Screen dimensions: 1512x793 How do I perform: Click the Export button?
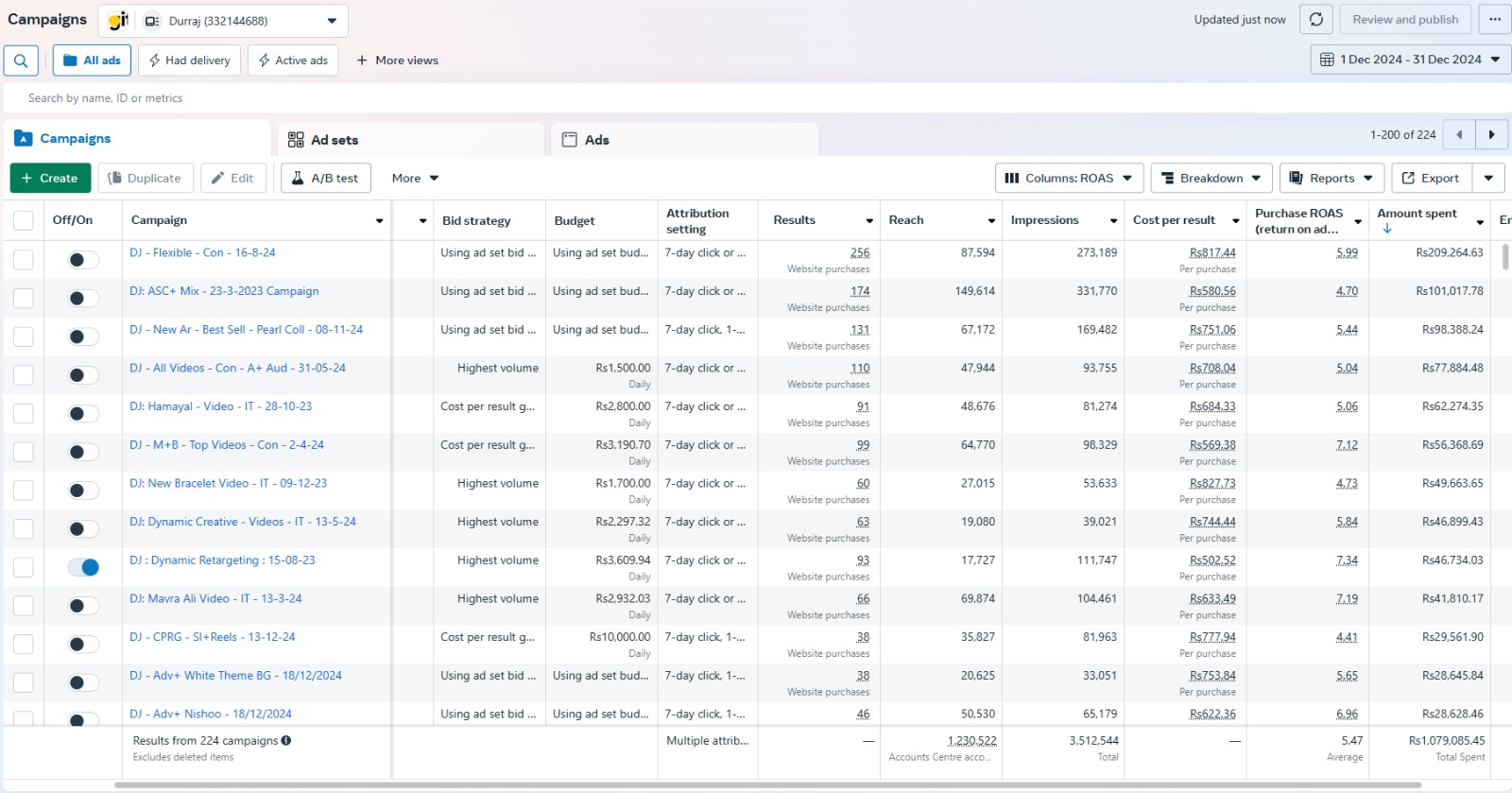[1430, 179]
